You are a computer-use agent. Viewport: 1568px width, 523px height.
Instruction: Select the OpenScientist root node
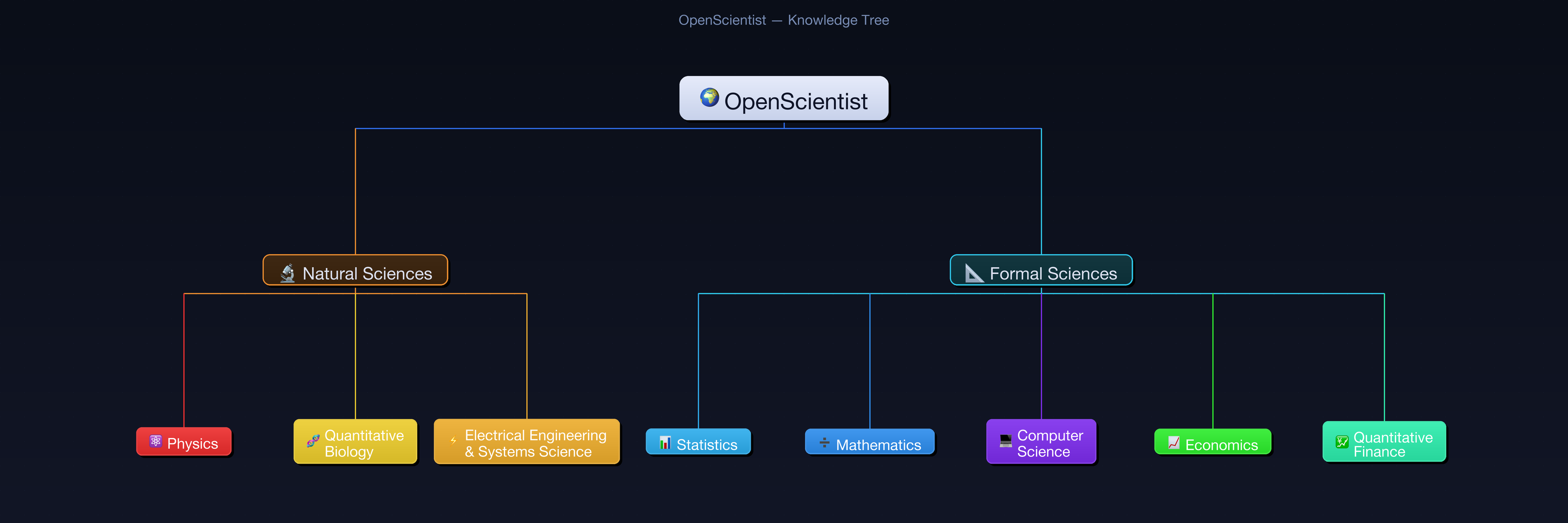pyautogui.click(x=784, y=98)
